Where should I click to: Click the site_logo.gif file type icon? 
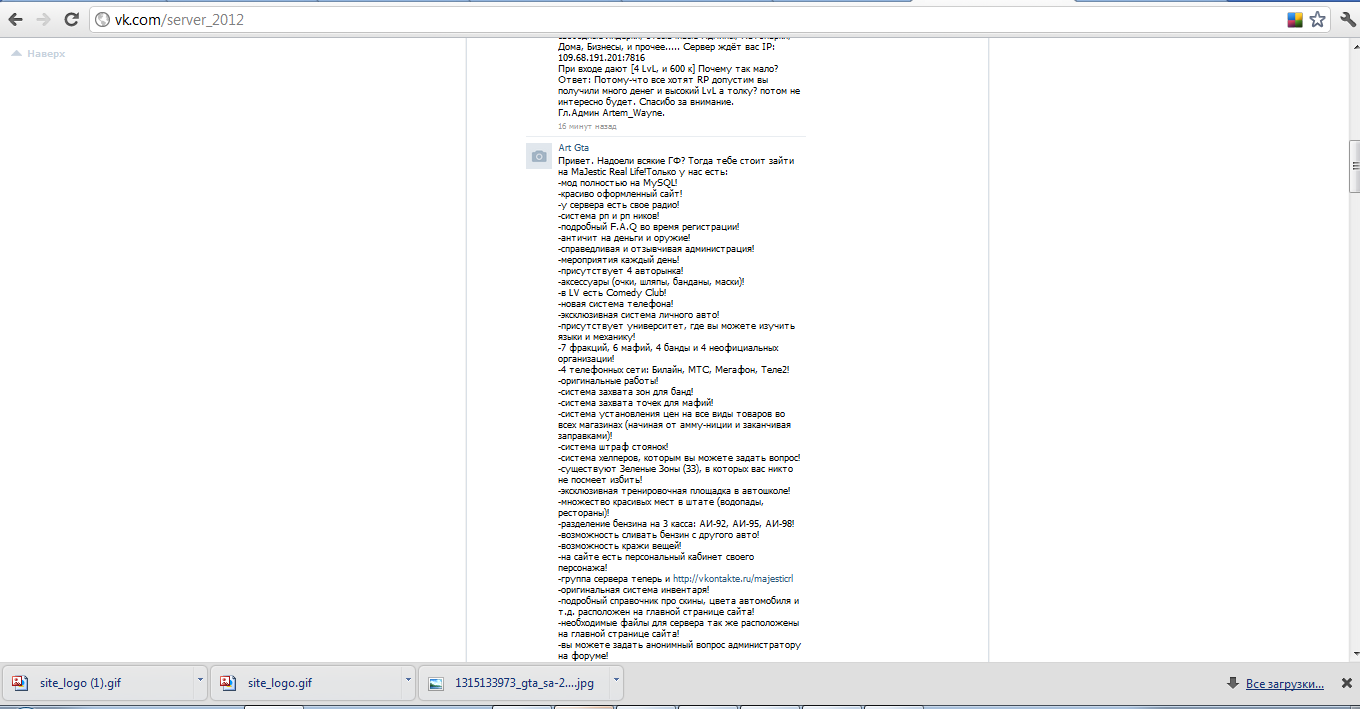(228, 684)
